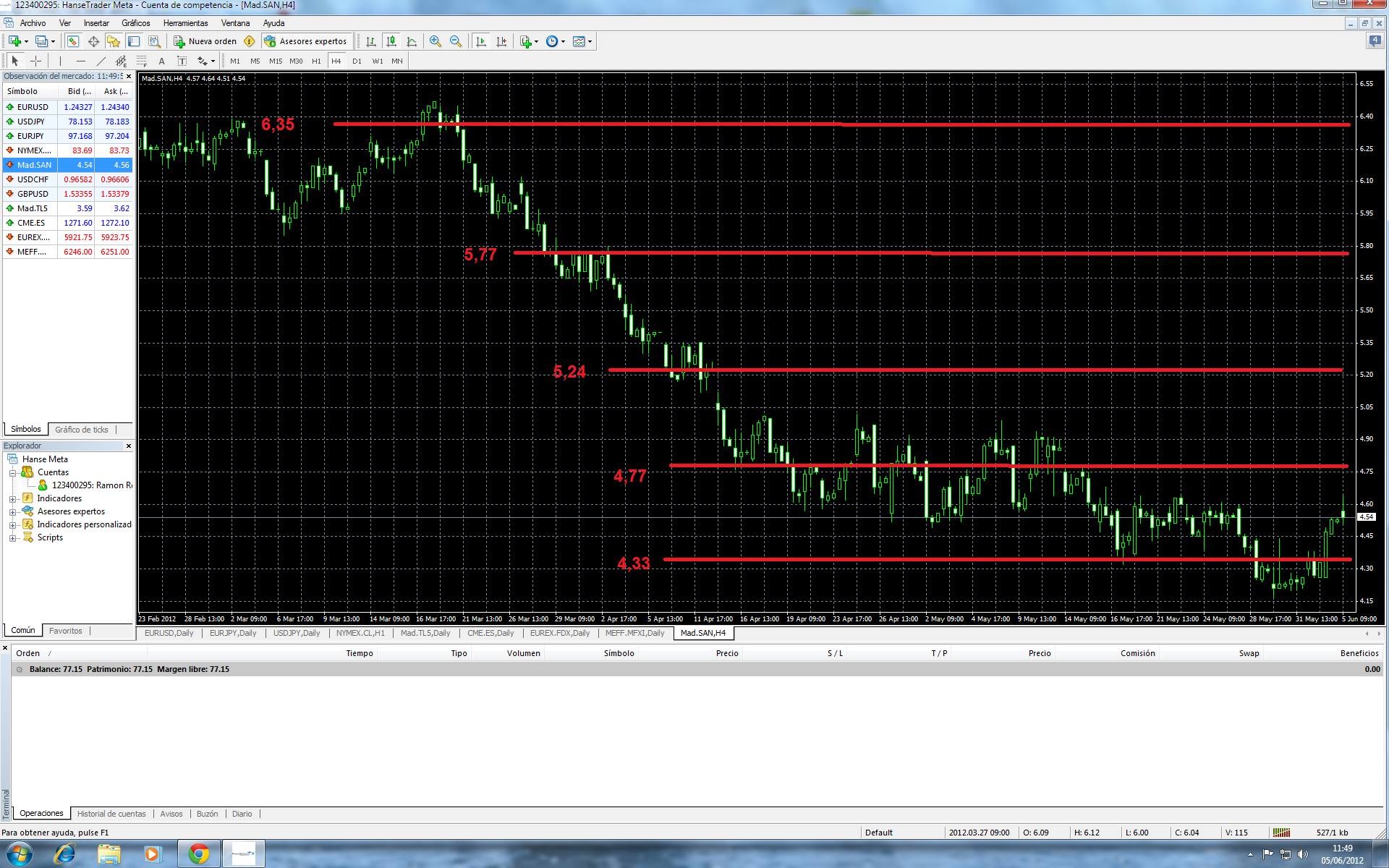The height and width of the screenshot is (868, 1389).
Task: Open Google Chrome from the taskbar
Action: click(198, 854)
